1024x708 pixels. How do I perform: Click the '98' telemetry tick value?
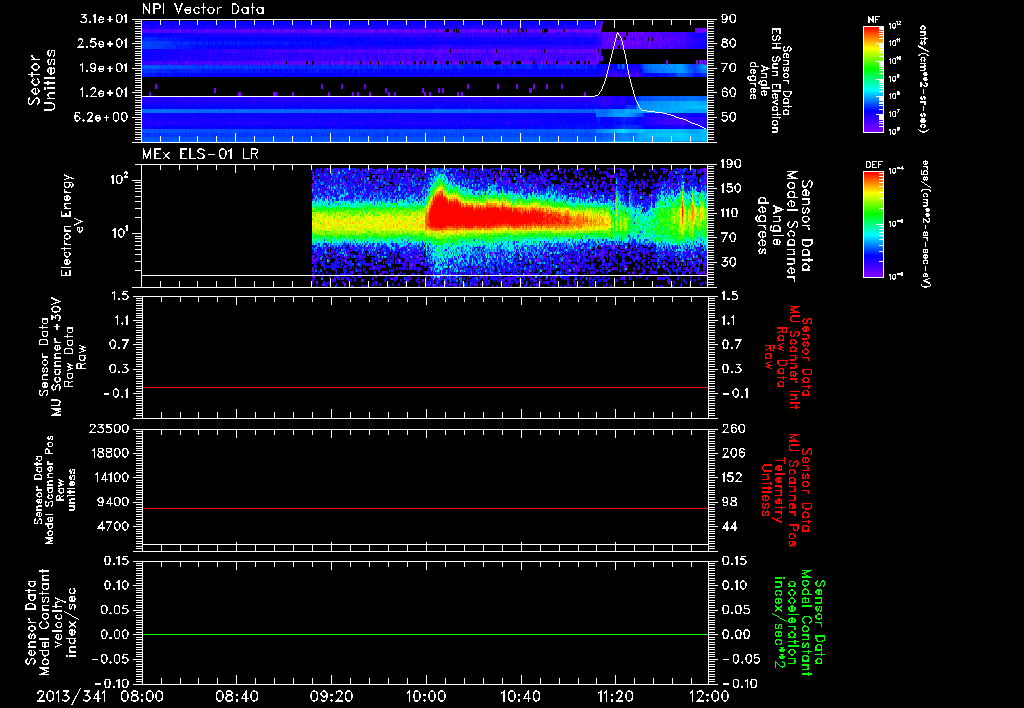pos(729,502)
